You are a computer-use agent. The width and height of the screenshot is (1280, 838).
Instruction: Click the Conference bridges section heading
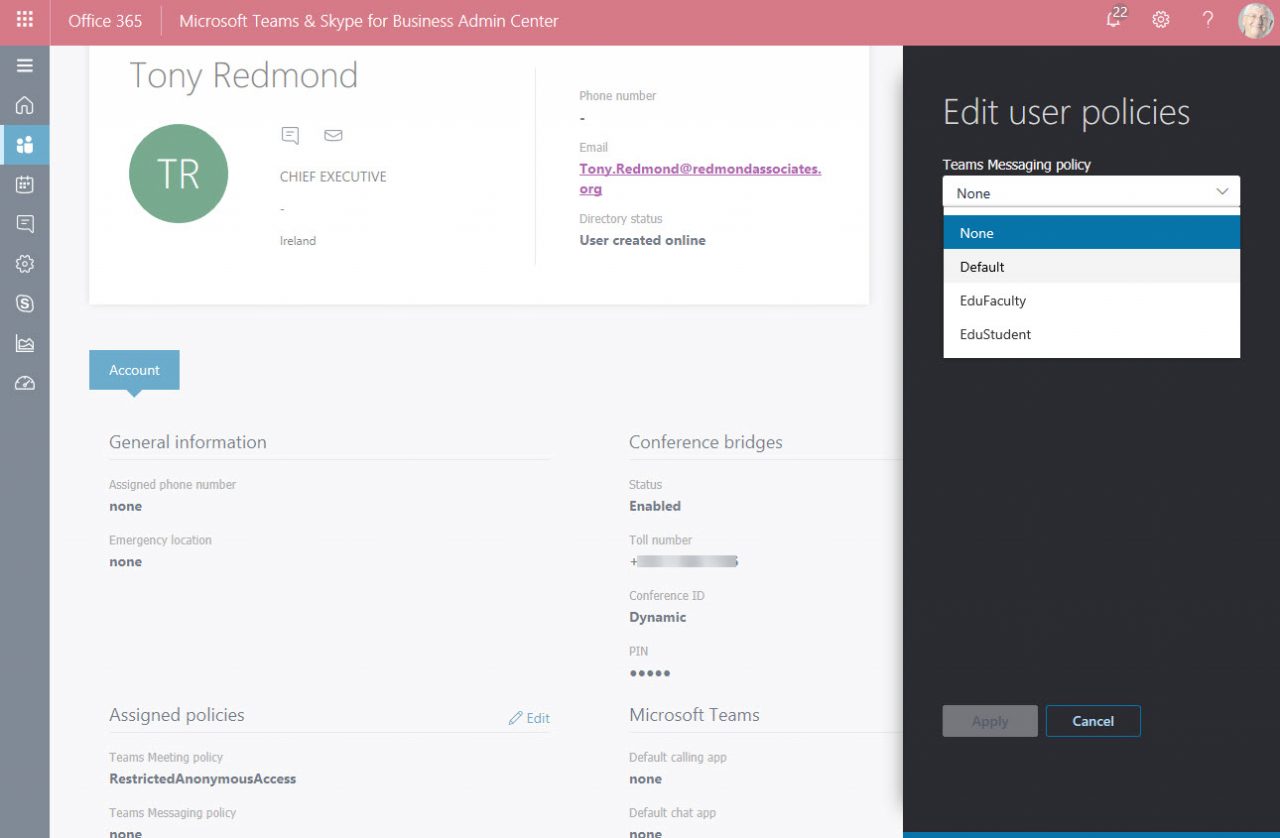[x=705, y=442]
